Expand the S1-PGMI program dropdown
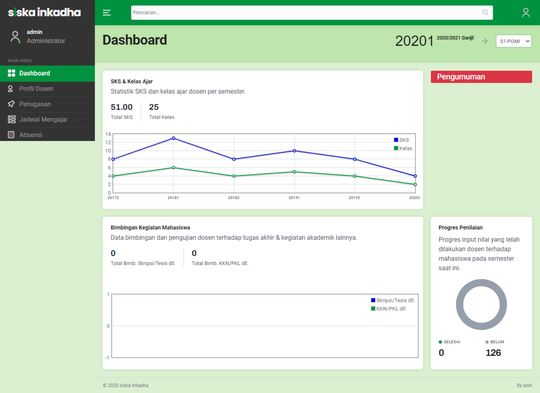 pyautogui.click(x=513, y=41)
